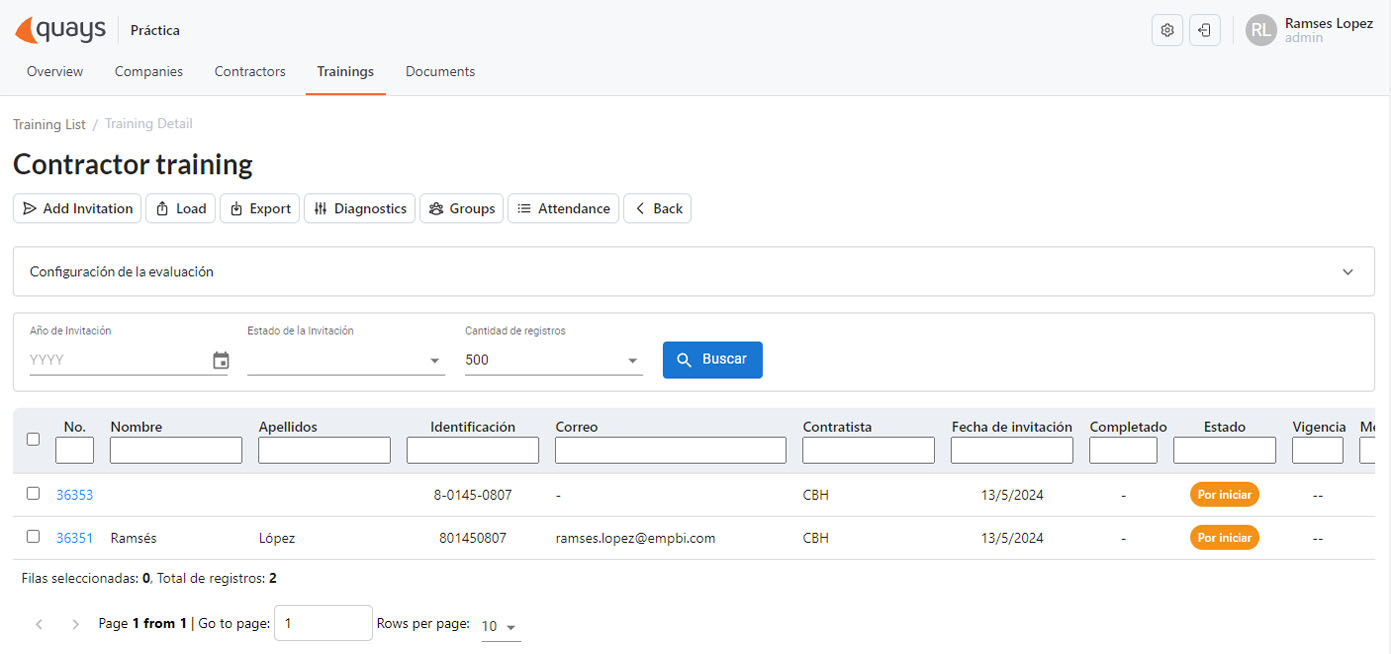The height and width of the screenshot is (654, 1391).
Task: Click the settings gear icon
Action: click(x=1167, y=29)
